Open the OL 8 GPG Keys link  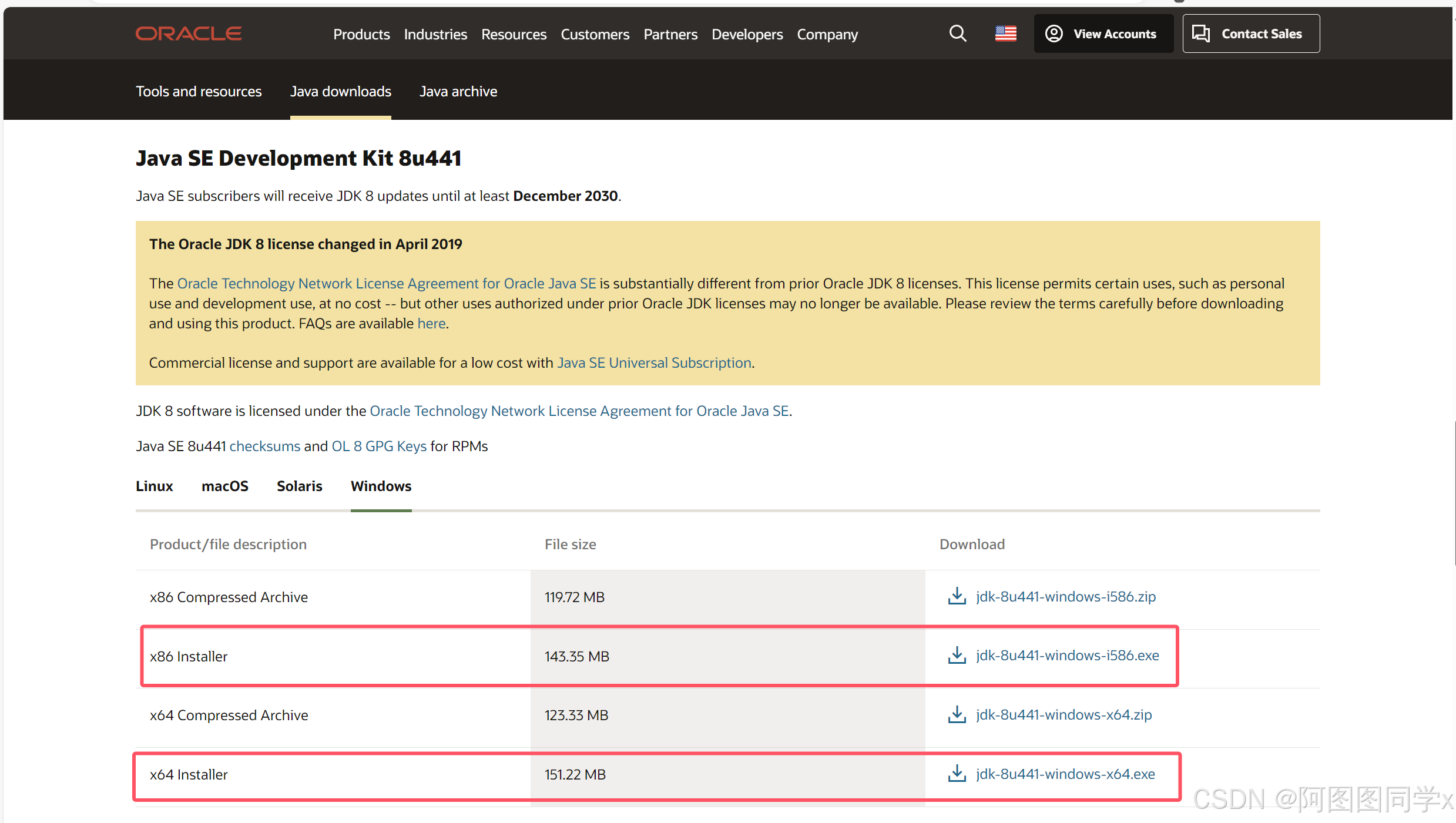(x=379, y=446)
